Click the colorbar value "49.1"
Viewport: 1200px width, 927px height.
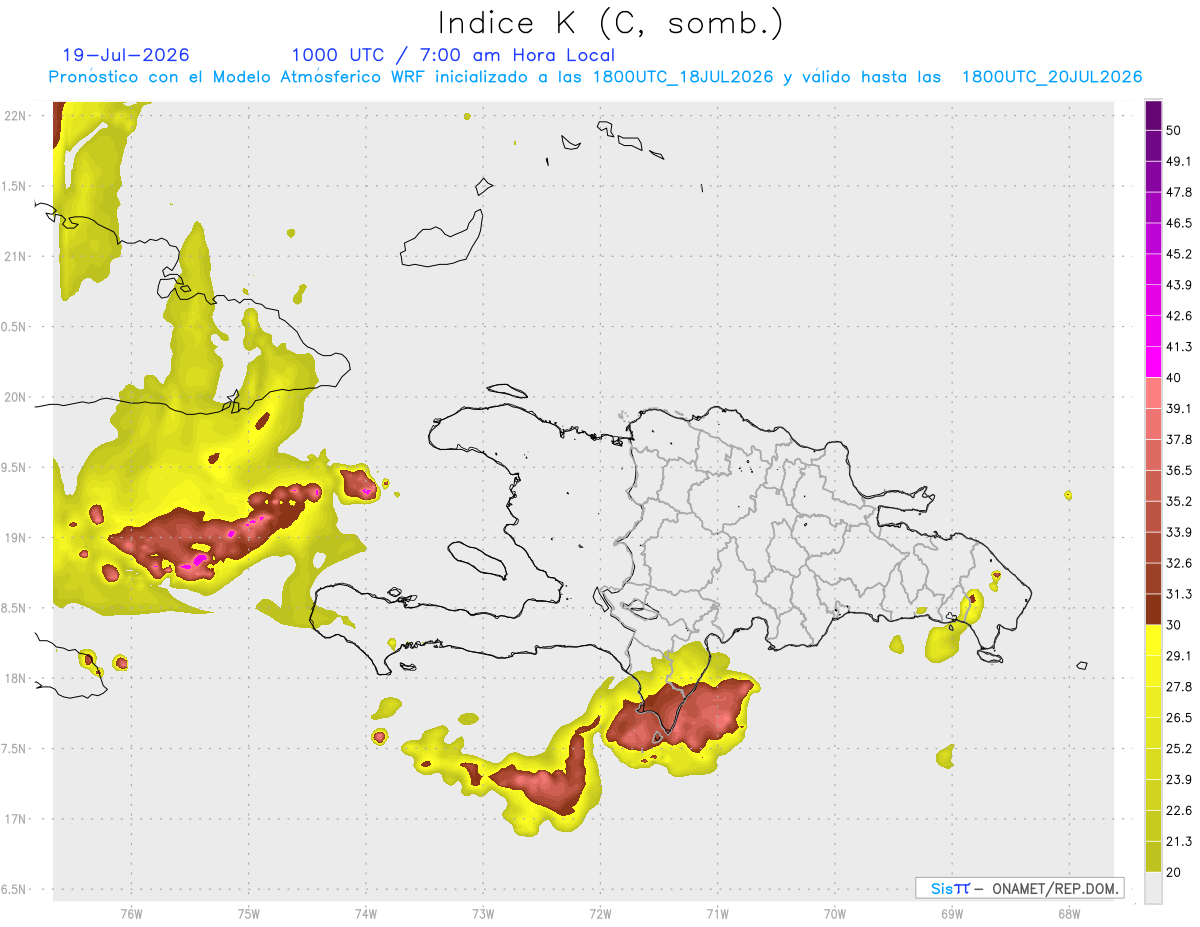click(1180, 161)
